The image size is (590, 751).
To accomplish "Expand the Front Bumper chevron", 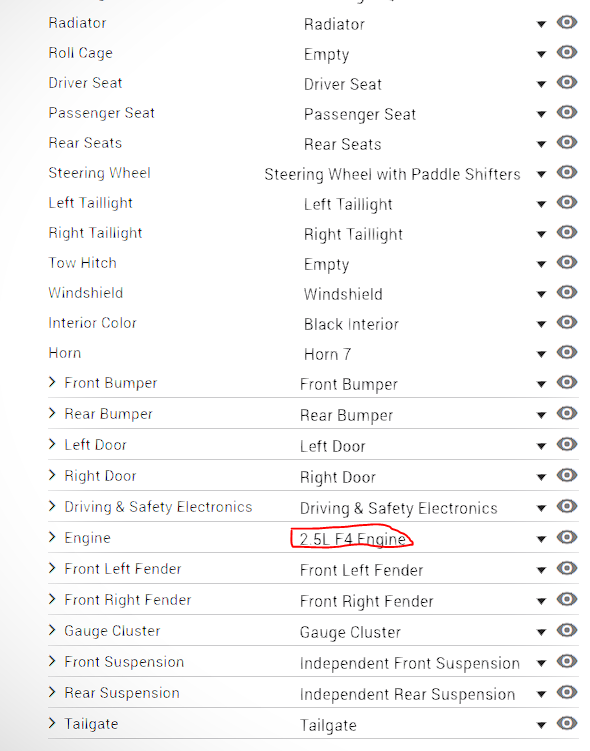I will pyautogui.click(x=52, y=382).
